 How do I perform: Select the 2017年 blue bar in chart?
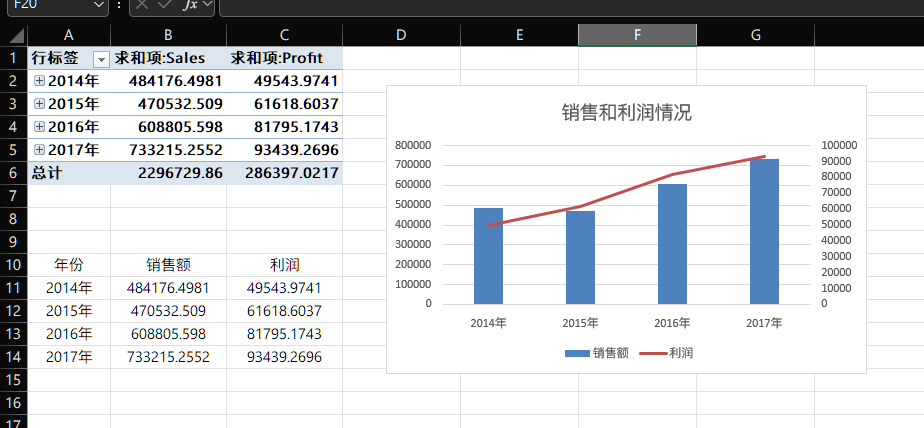(764, 231)
